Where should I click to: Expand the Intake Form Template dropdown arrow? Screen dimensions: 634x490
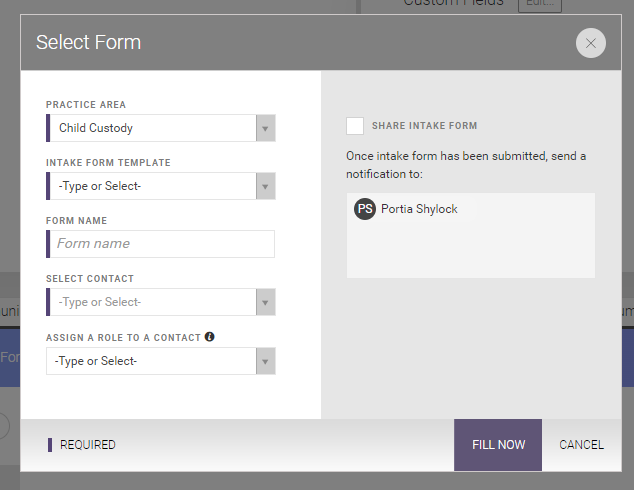point(266,186)
